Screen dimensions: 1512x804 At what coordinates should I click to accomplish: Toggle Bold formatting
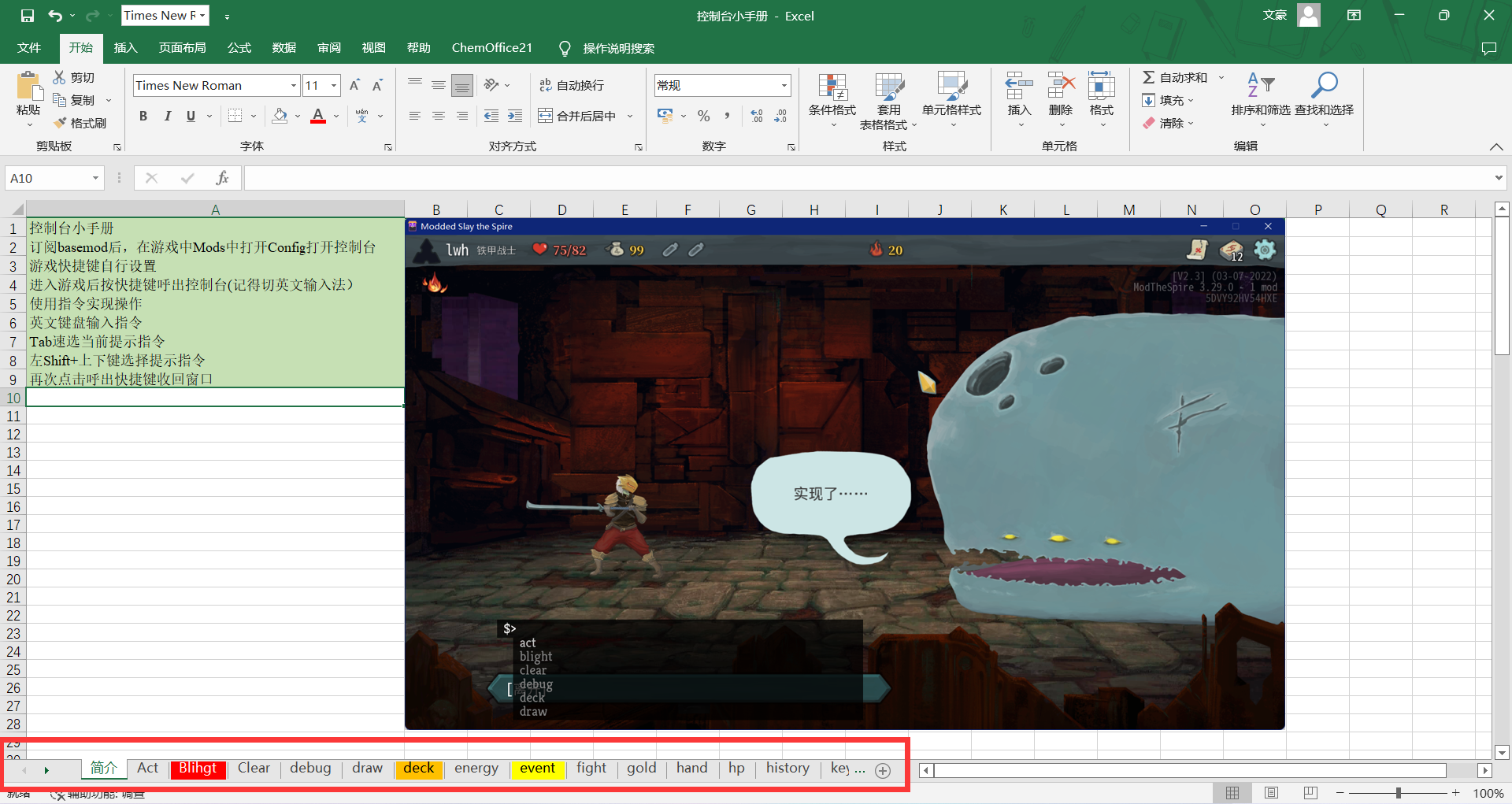coord(143,116)
